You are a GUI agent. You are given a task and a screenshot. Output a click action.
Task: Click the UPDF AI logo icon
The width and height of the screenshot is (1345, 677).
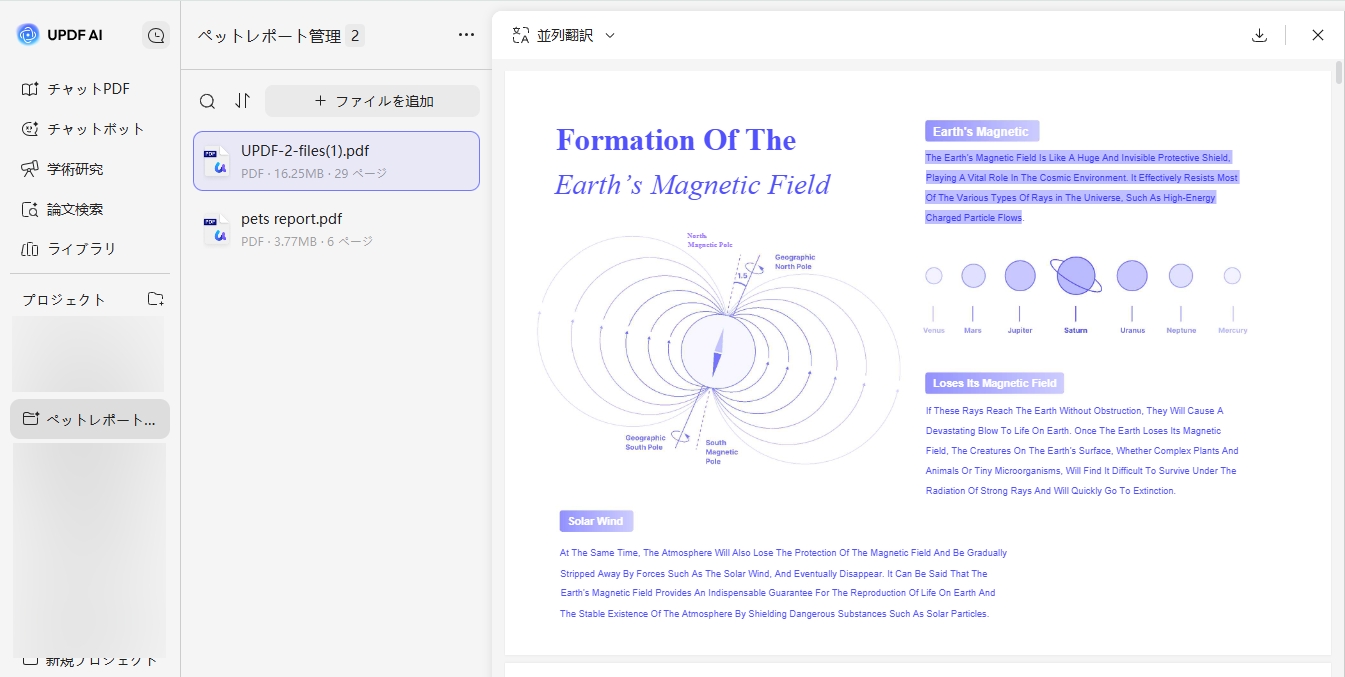click(28, 35)
